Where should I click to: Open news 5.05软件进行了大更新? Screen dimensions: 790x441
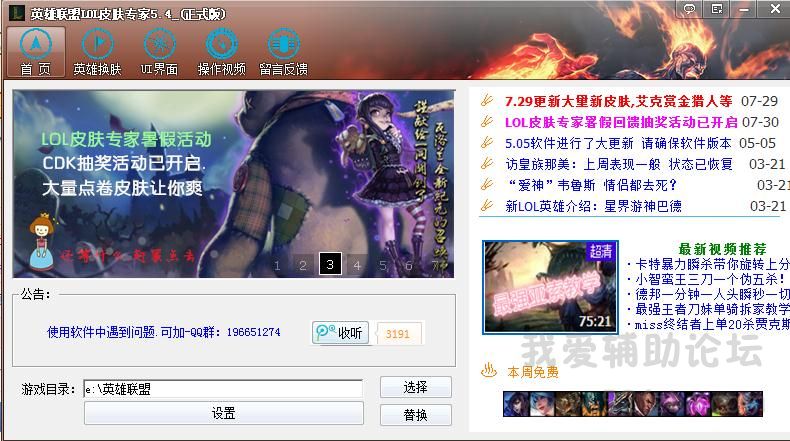[618, 144]
